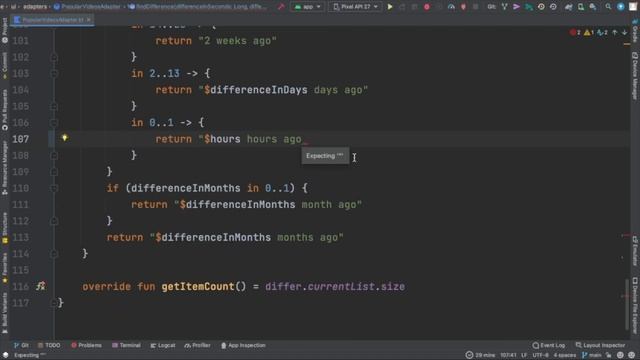The height and width of the screenshot is (360, 640).
Task: Go to previous highlighted error arrow
Action: click(615, 32)
